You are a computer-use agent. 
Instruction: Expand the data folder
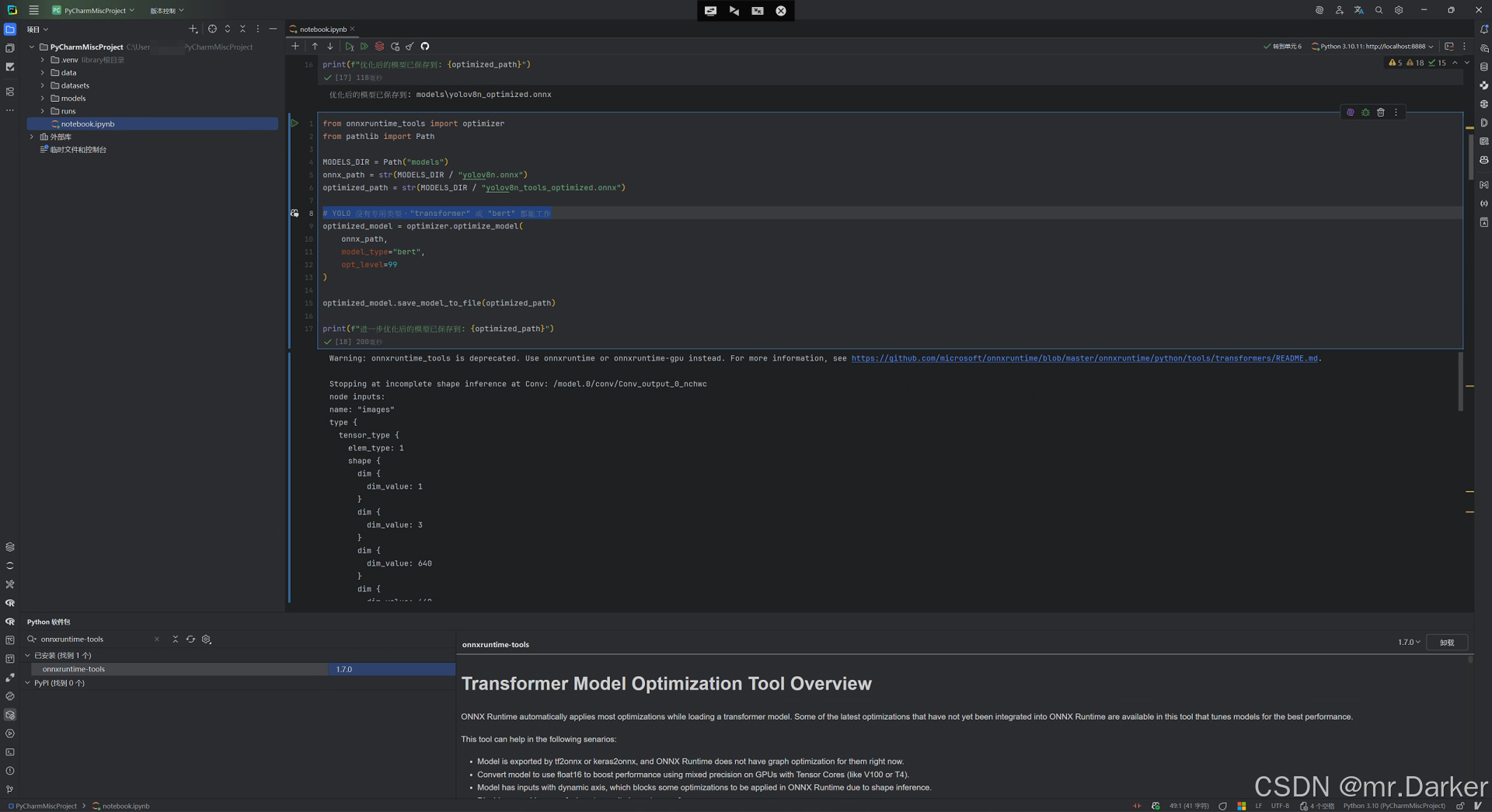coord(43,72)
